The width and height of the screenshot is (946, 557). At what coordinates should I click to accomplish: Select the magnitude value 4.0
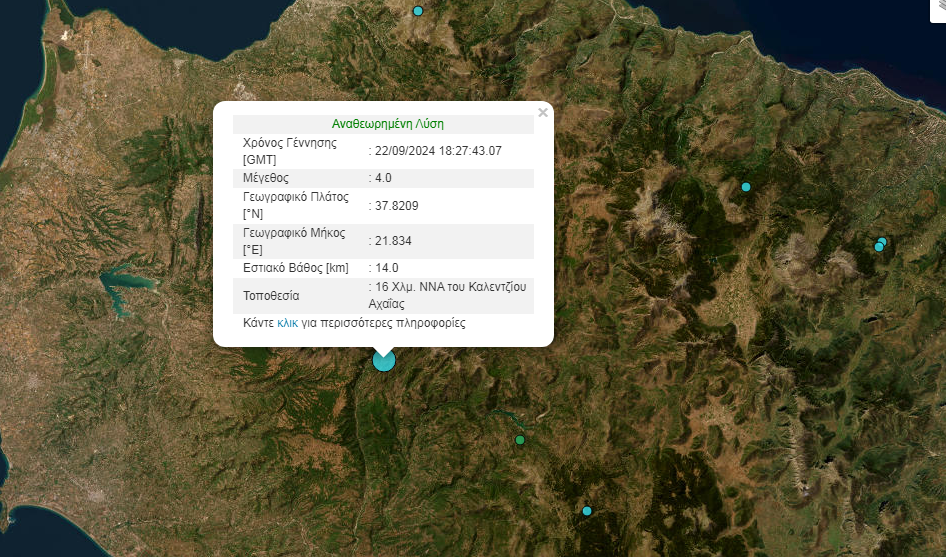click(383, 178)
